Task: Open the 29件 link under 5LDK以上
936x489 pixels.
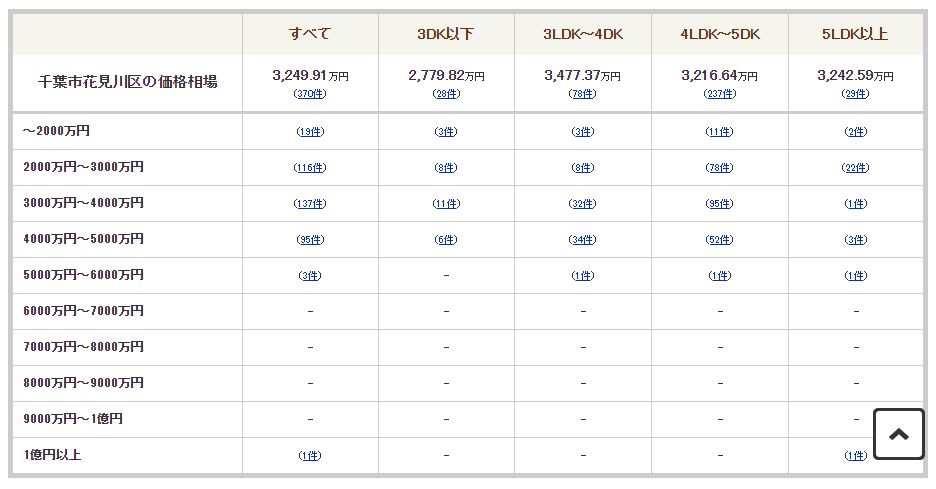Action: [855, 94]
